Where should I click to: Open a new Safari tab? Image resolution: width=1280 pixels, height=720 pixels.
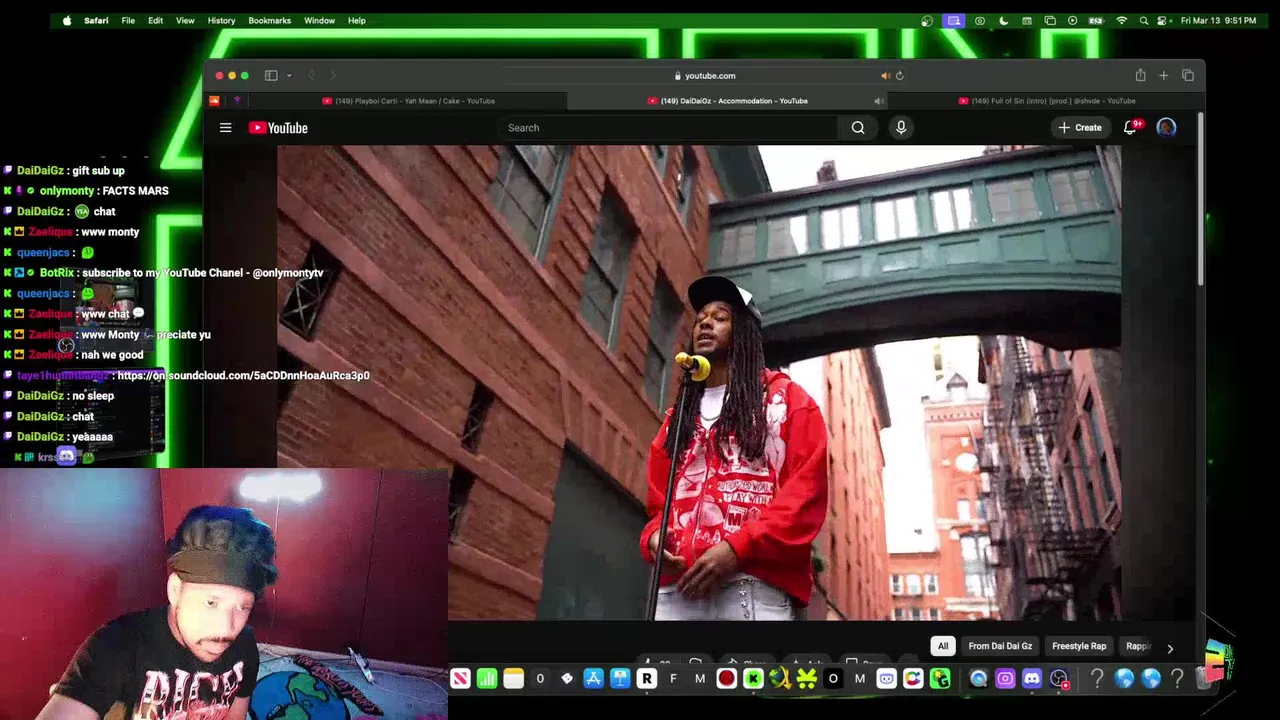(1163, 76)
